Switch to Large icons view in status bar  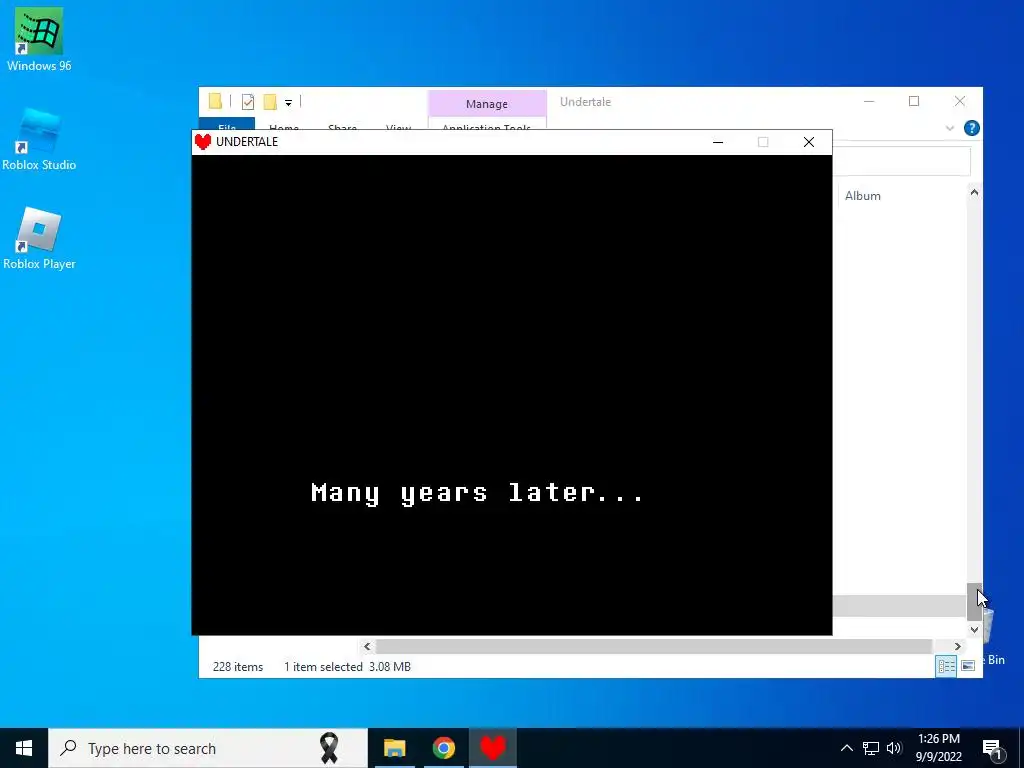click(x=968, y=666)
